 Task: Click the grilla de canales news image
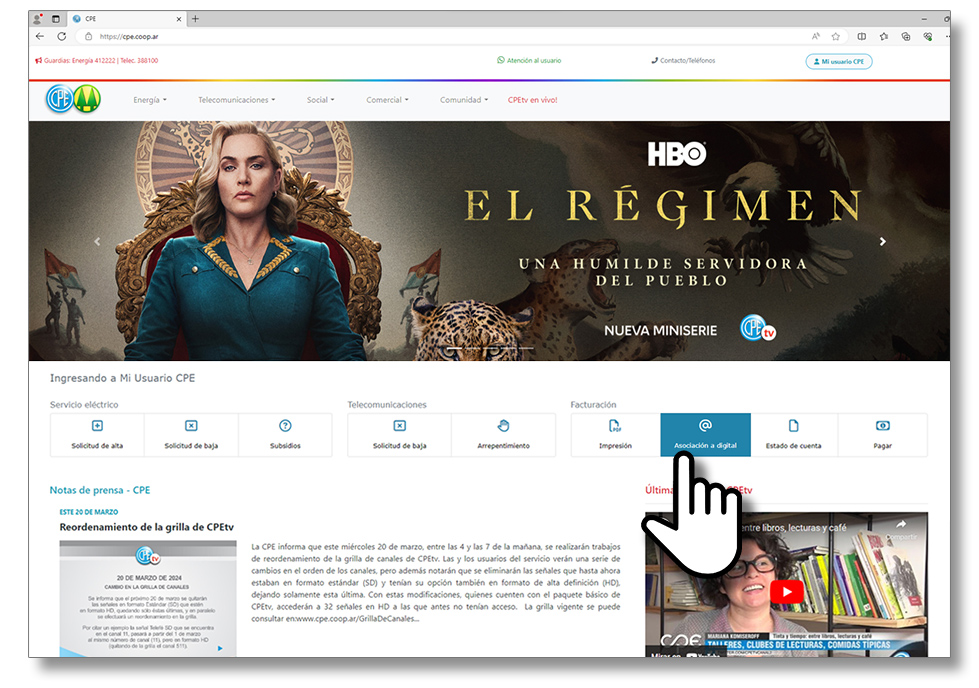(148, 598)
